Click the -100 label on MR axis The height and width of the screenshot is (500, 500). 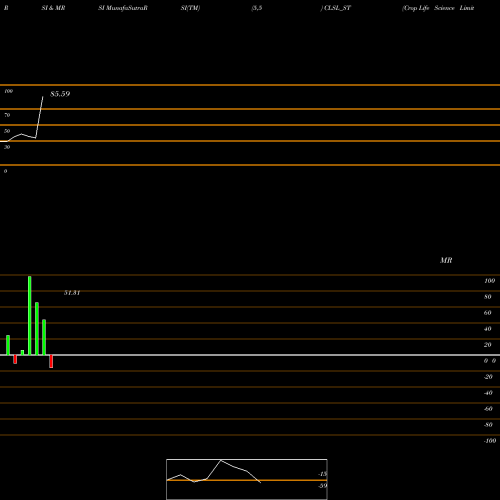tap(490, 441)
